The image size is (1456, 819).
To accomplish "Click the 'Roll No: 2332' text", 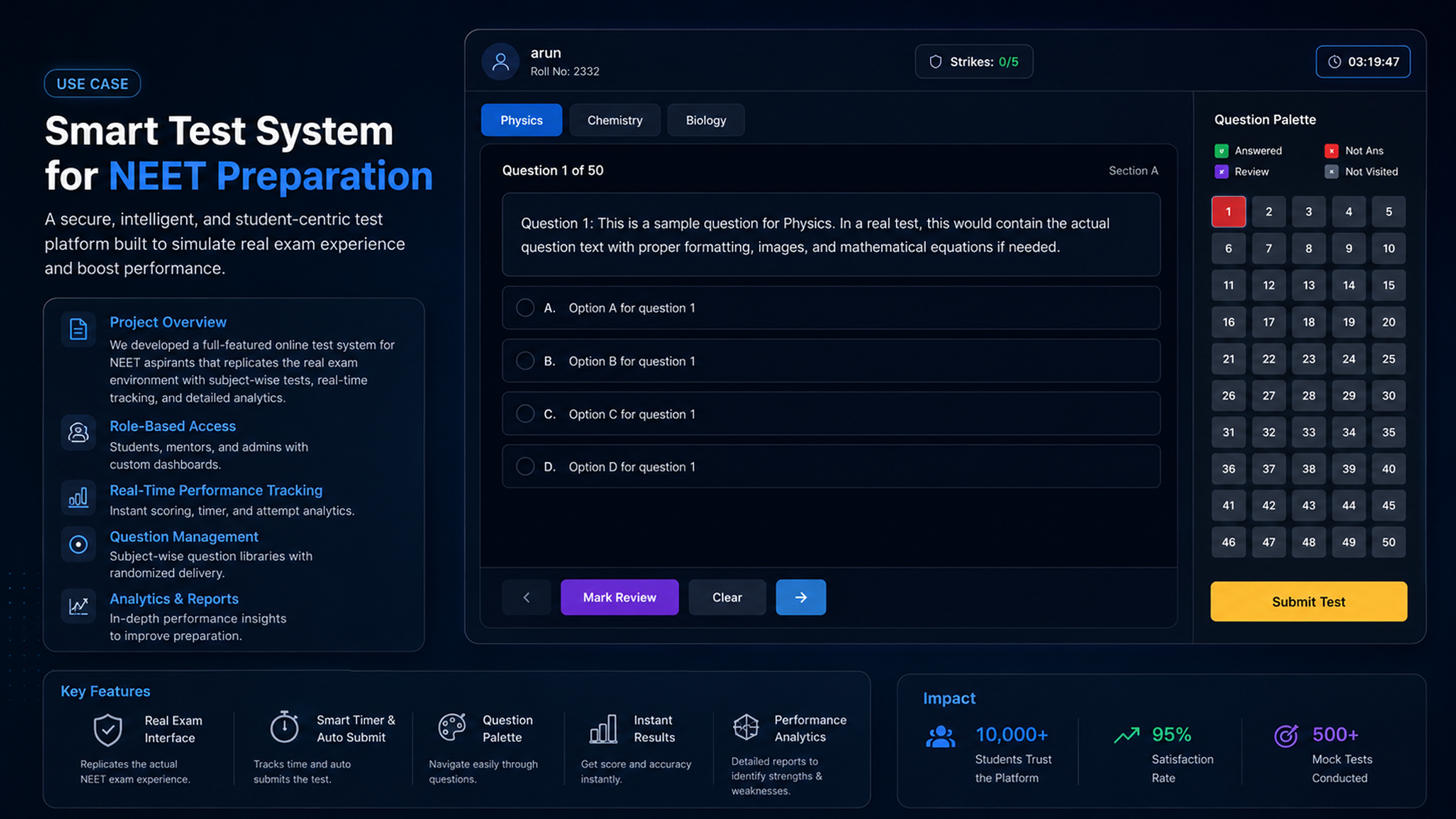I will pos(565,71).
